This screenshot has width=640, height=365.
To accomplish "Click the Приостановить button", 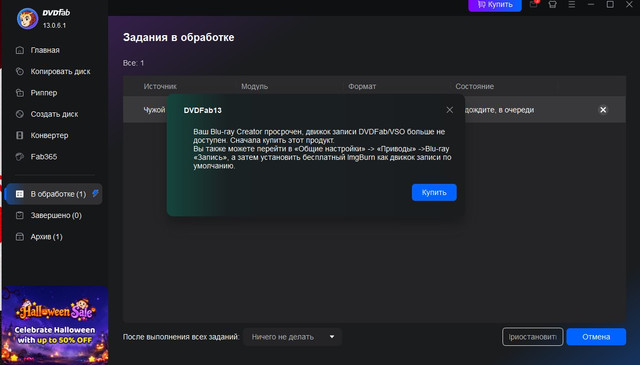I will click(x=533, y=337).
